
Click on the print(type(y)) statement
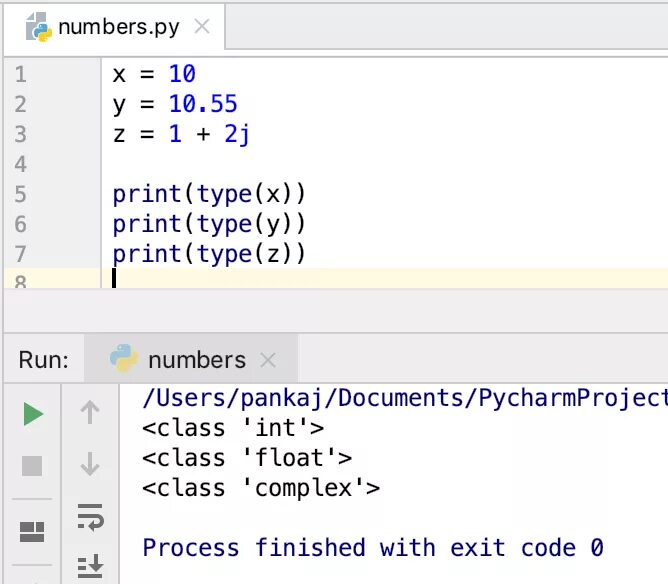tap(209, 224)
